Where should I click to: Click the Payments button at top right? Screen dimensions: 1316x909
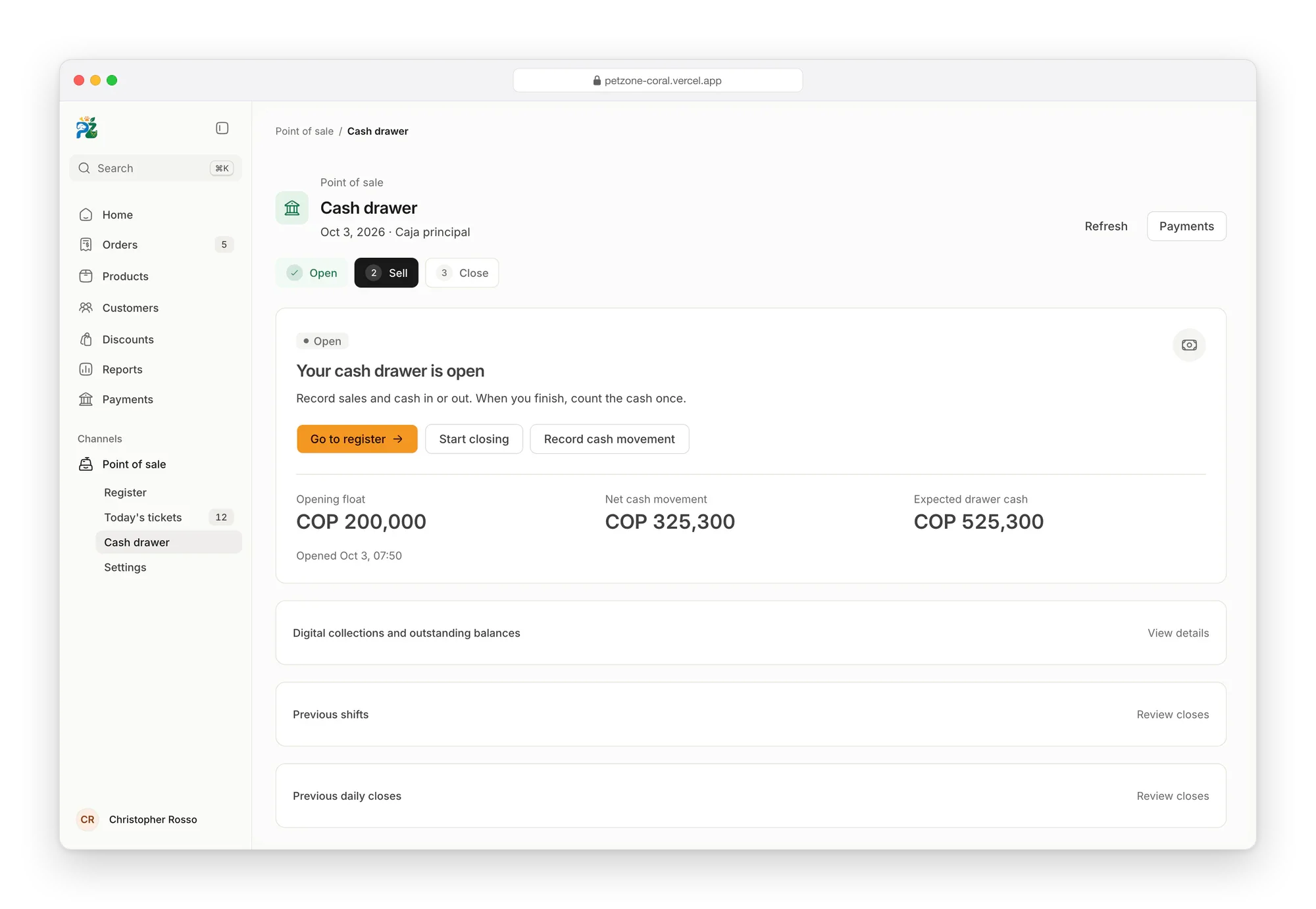(x=1186, y=226)
